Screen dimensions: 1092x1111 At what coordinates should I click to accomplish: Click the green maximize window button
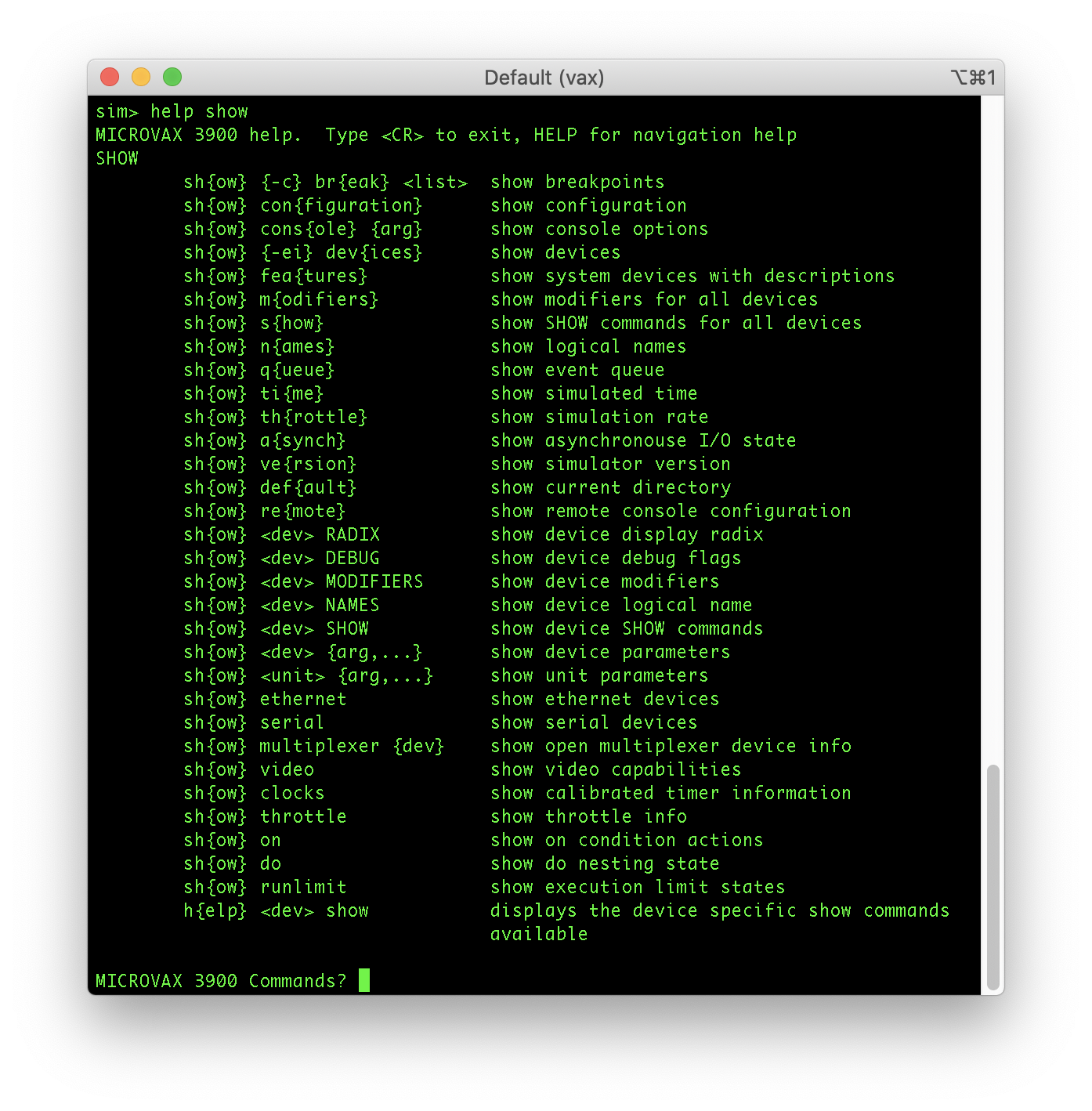[x=172, y=77]
